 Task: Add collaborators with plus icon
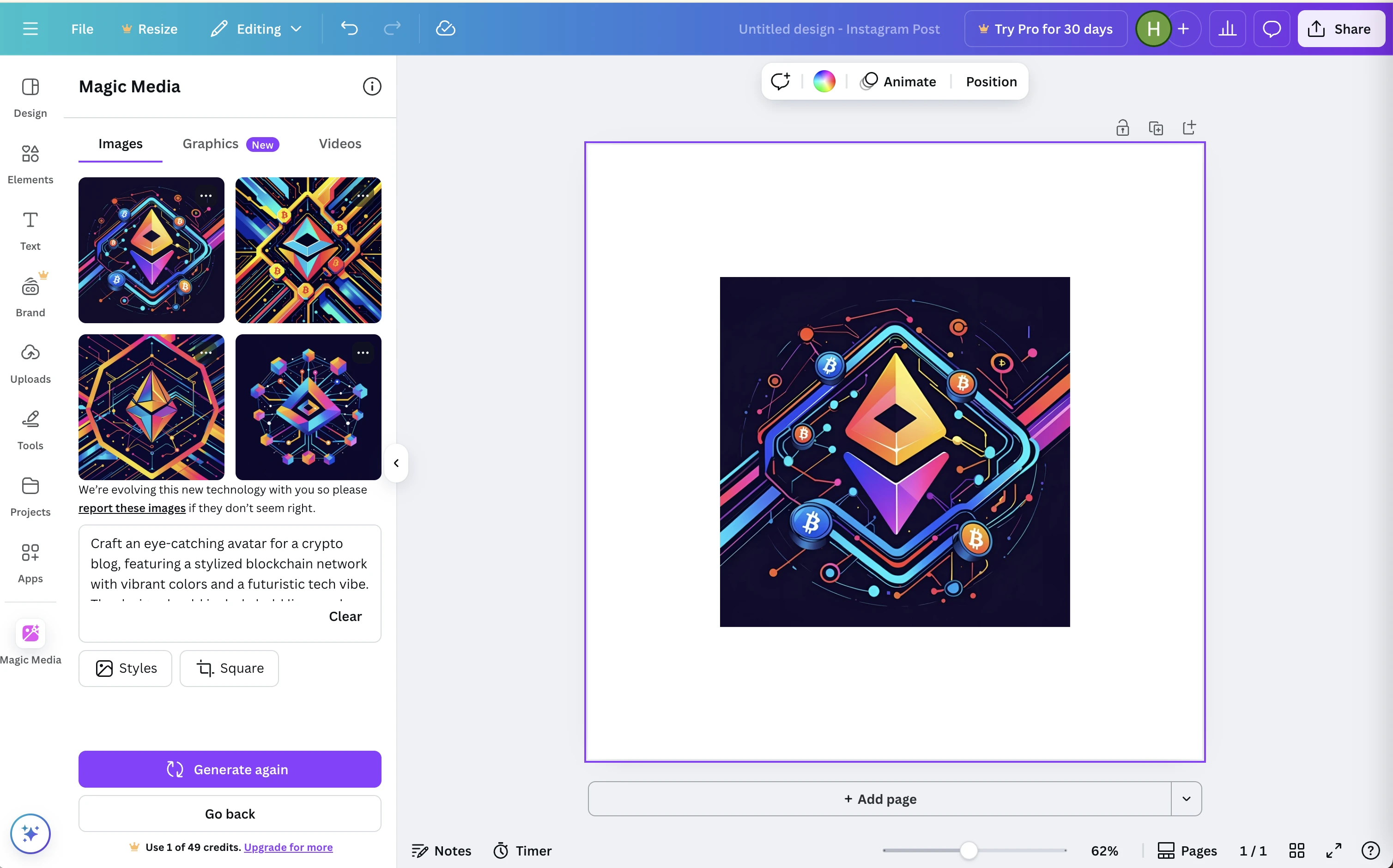click(x=1183, y=29)
